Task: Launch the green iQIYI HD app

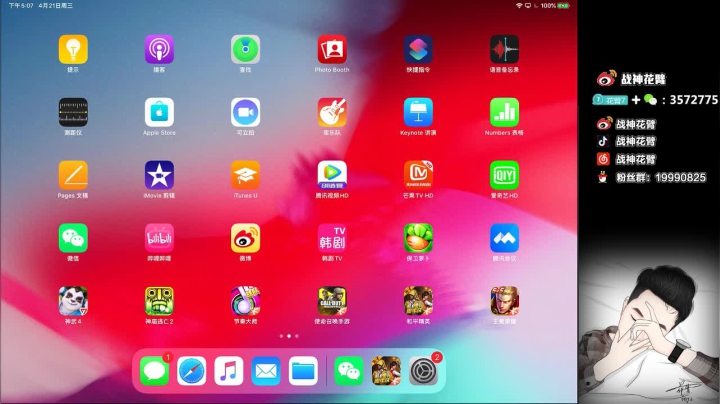Action: click(505, 175)
